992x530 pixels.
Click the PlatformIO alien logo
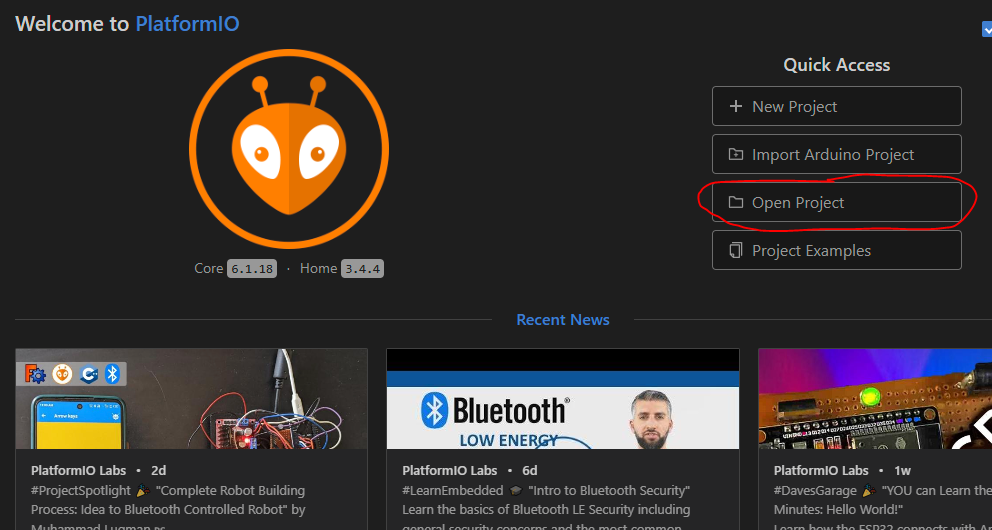click(x=289, y=149)
